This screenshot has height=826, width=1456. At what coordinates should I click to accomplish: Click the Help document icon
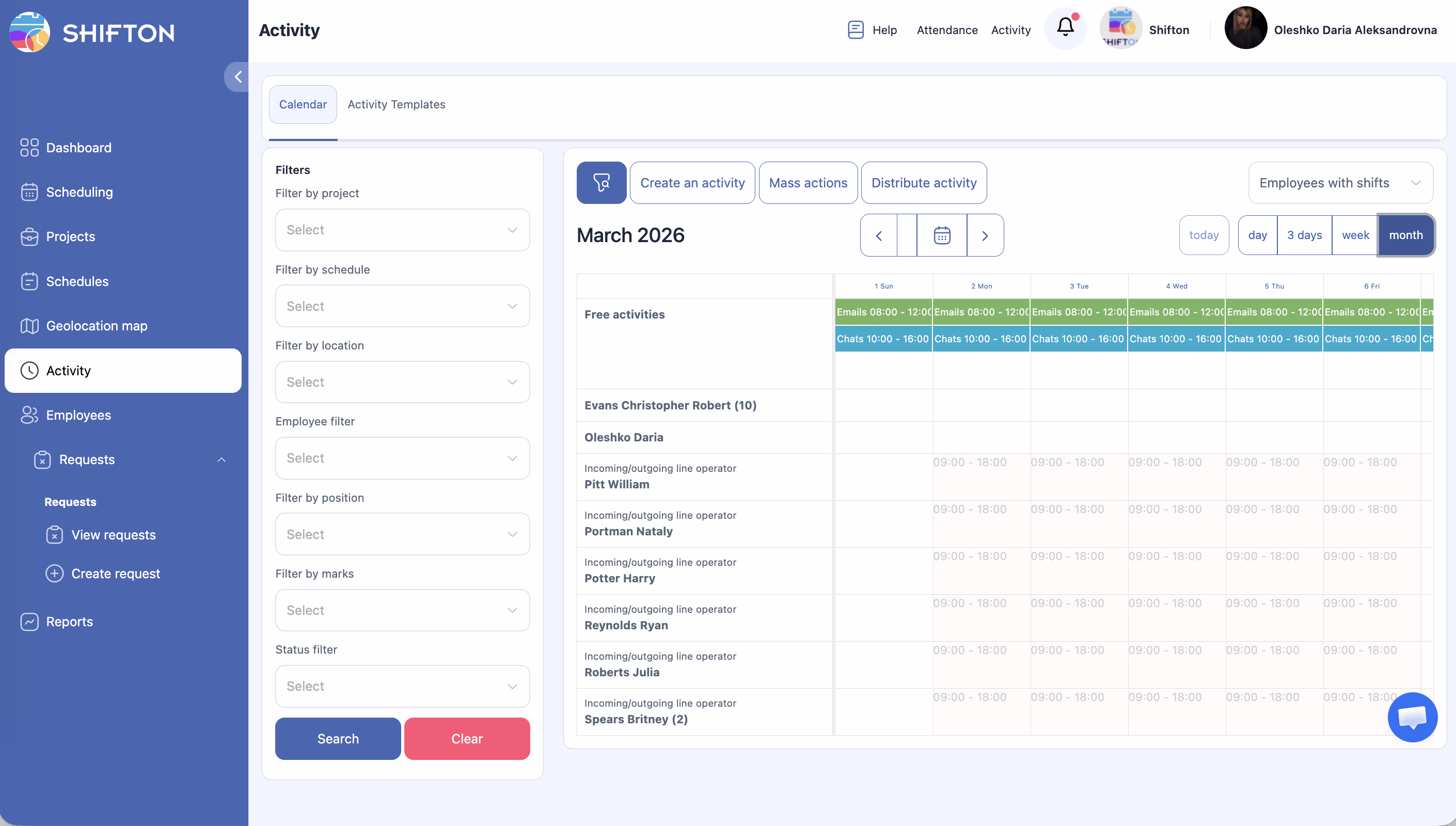(856, 29)
